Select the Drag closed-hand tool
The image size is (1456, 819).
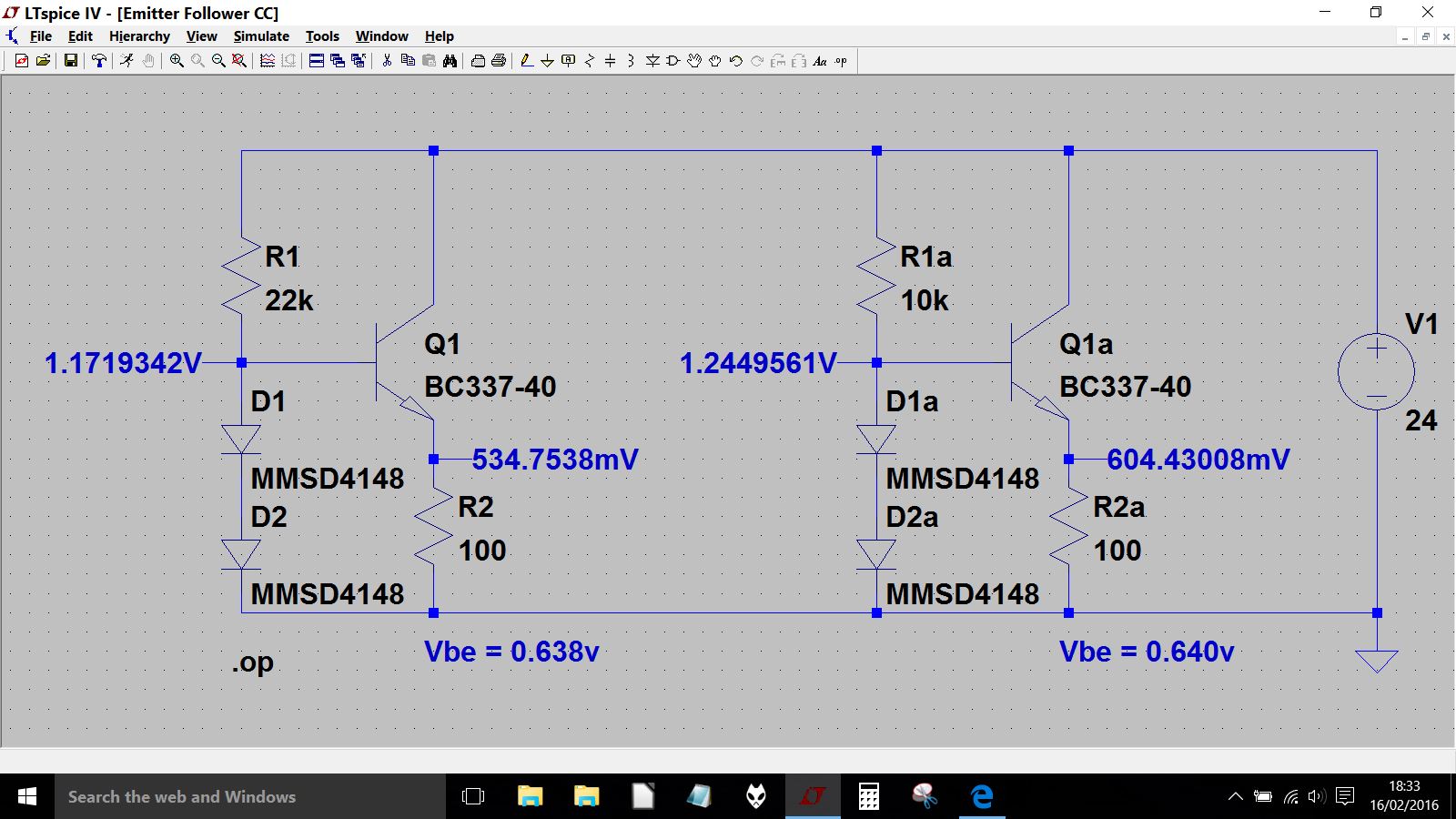point(715,61)
